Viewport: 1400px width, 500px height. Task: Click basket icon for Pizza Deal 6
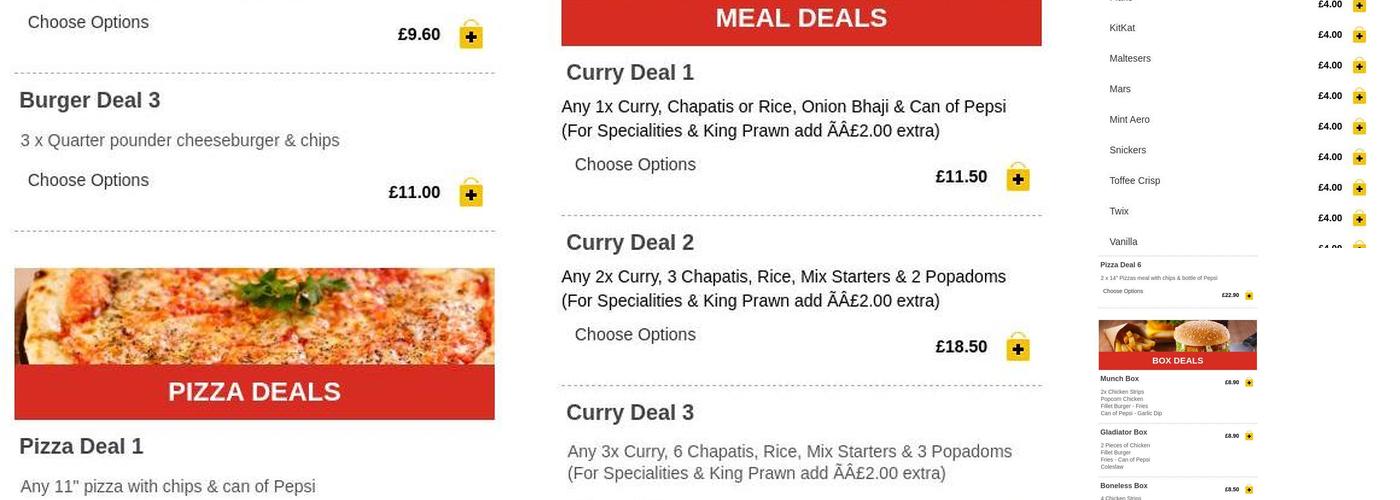pos(1249,295)
